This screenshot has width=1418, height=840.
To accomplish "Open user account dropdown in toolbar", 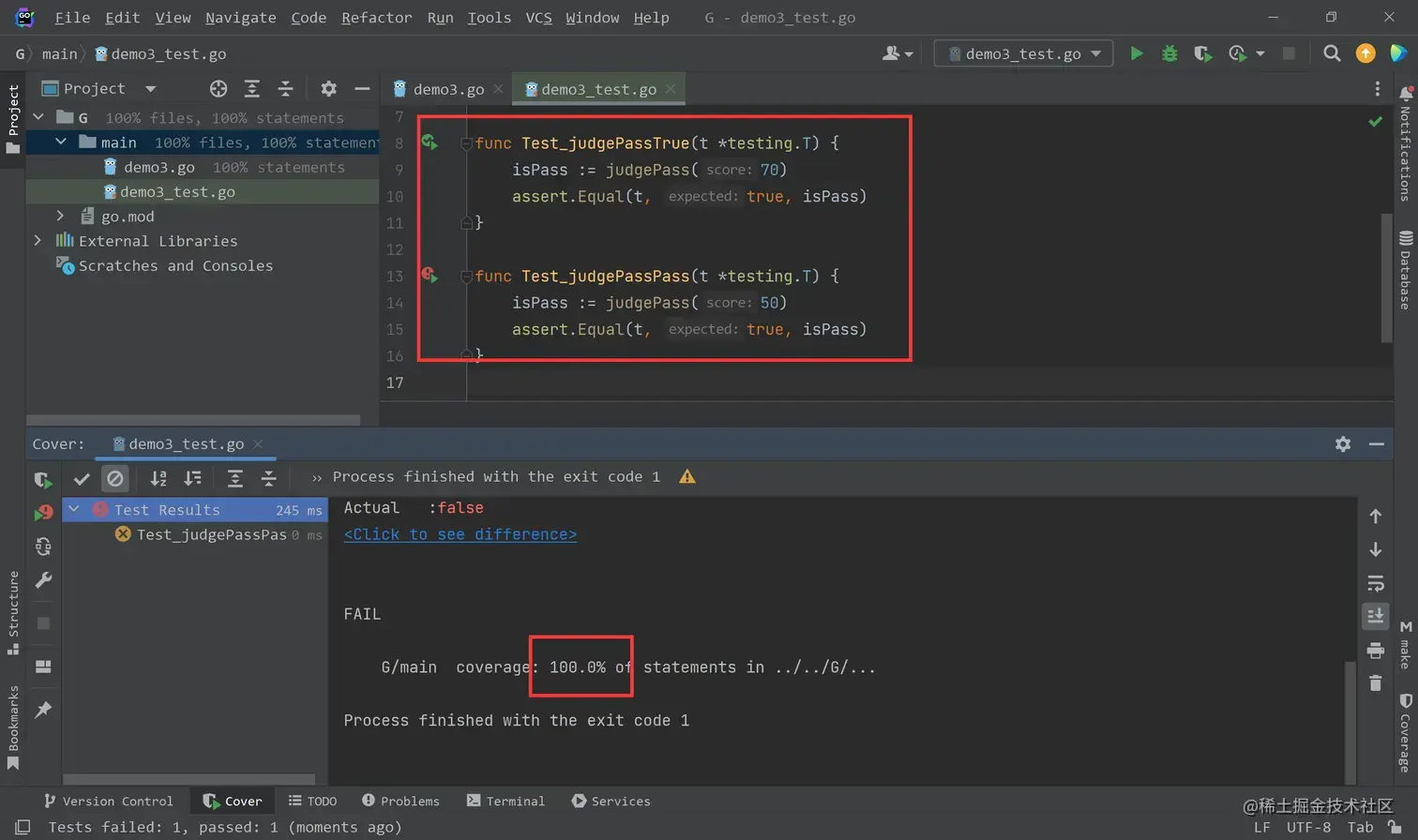I will tap(897, 53).
